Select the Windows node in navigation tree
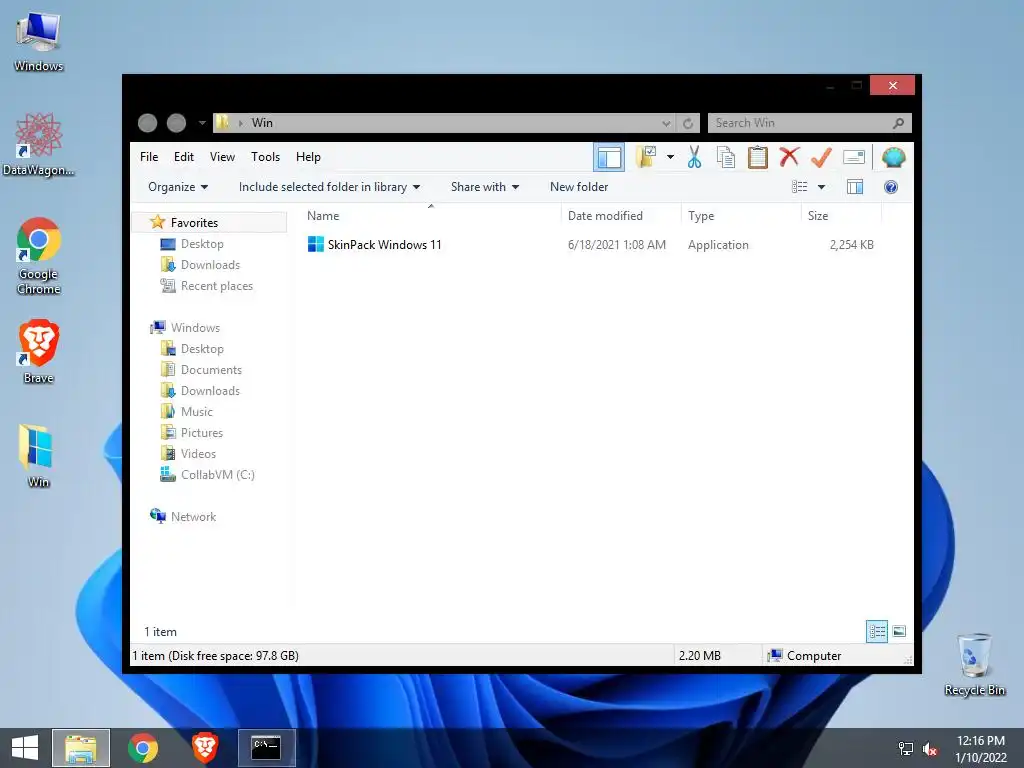The width and height of the screenshot is (1024, 768). pyautogui.click(x=195, y=327)
